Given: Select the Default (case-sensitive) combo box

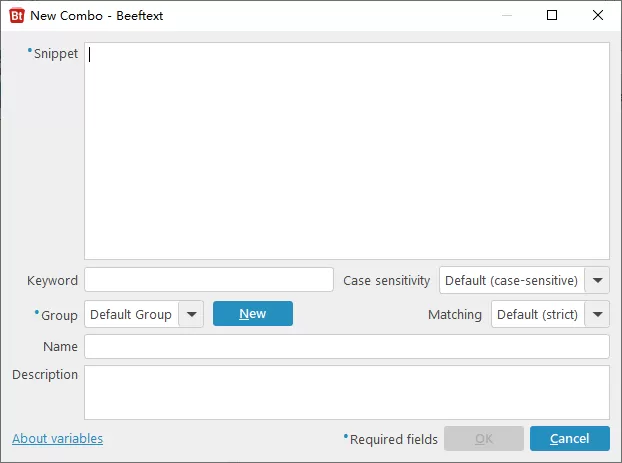Looking at the screenshot, I should click(x=511, y=281).
